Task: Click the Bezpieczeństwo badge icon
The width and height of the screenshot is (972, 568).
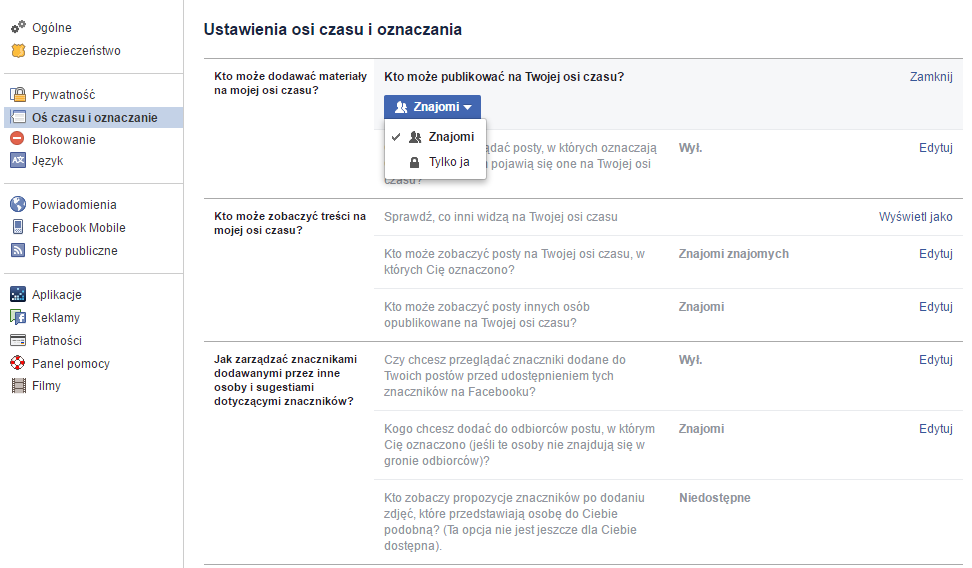Action: 18,51
